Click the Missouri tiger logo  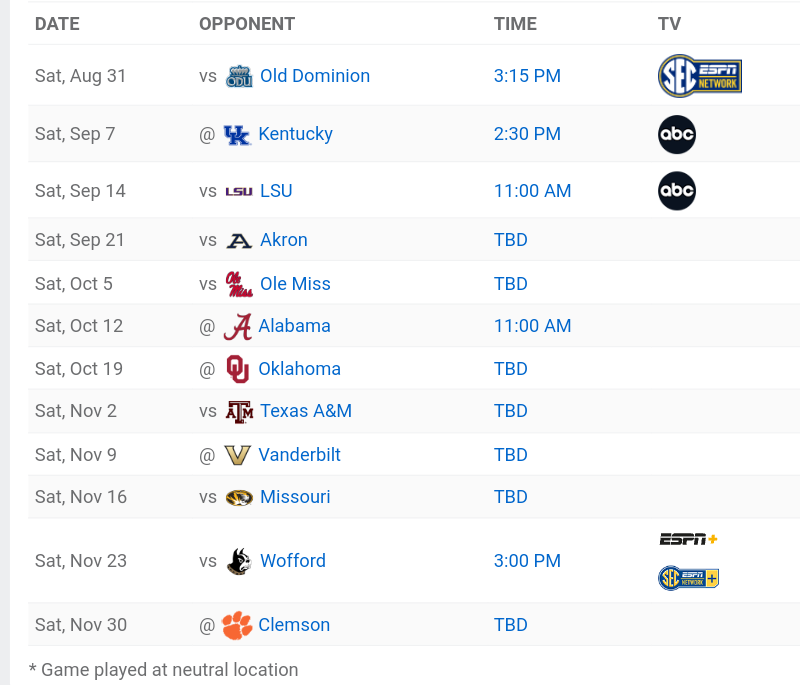click(239, 497)
